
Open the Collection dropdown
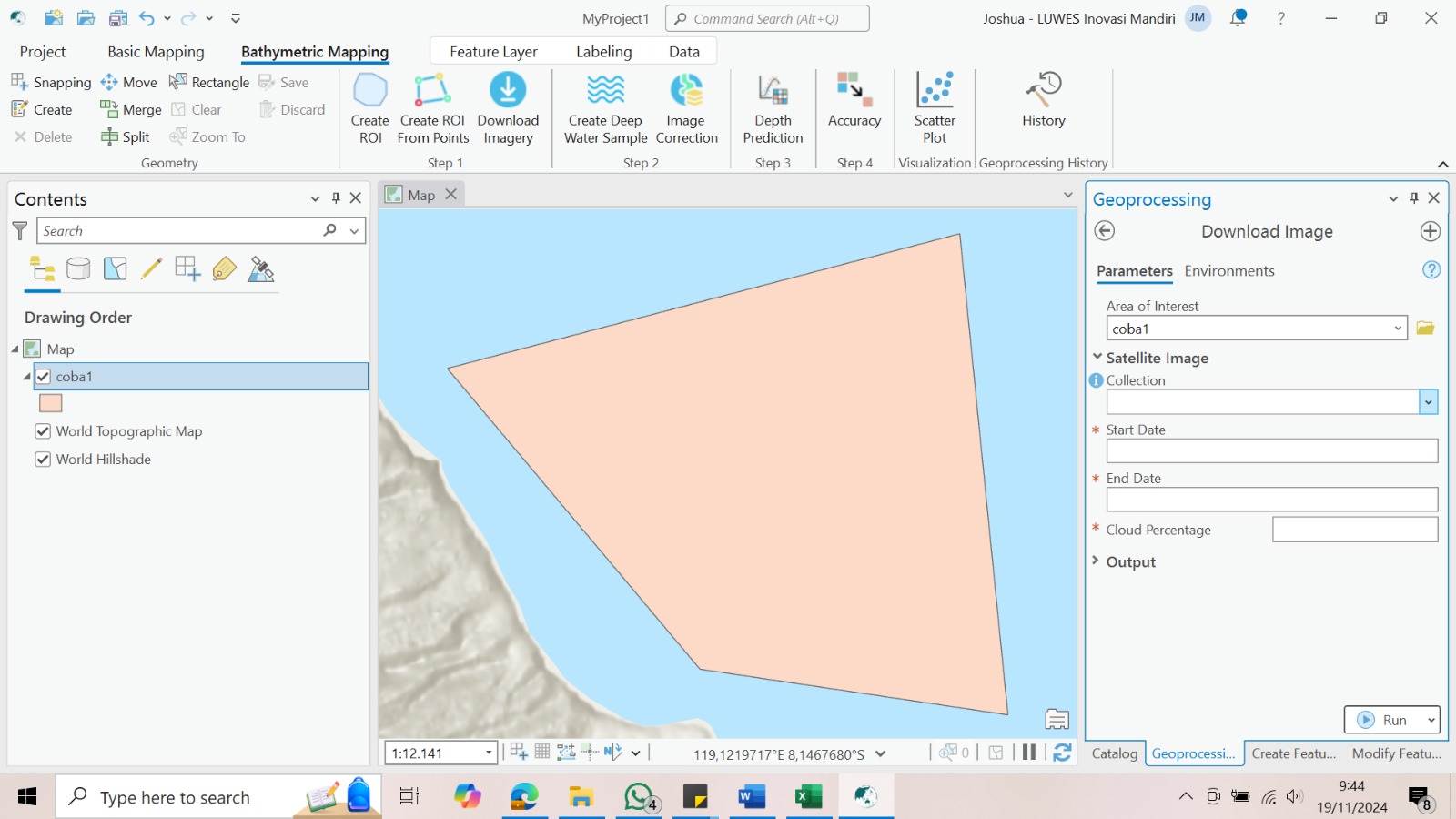point(1429,402)
